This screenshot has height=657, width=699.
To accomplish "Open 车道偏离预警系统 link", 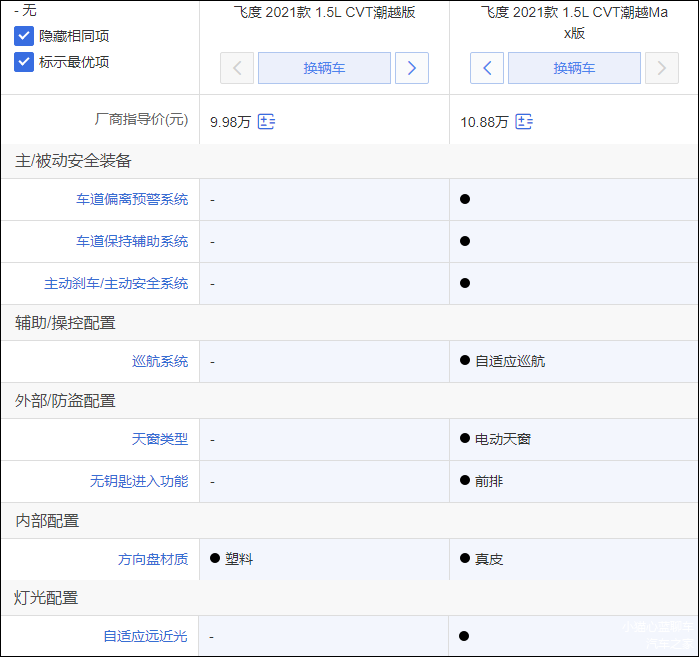I will 132,200.
